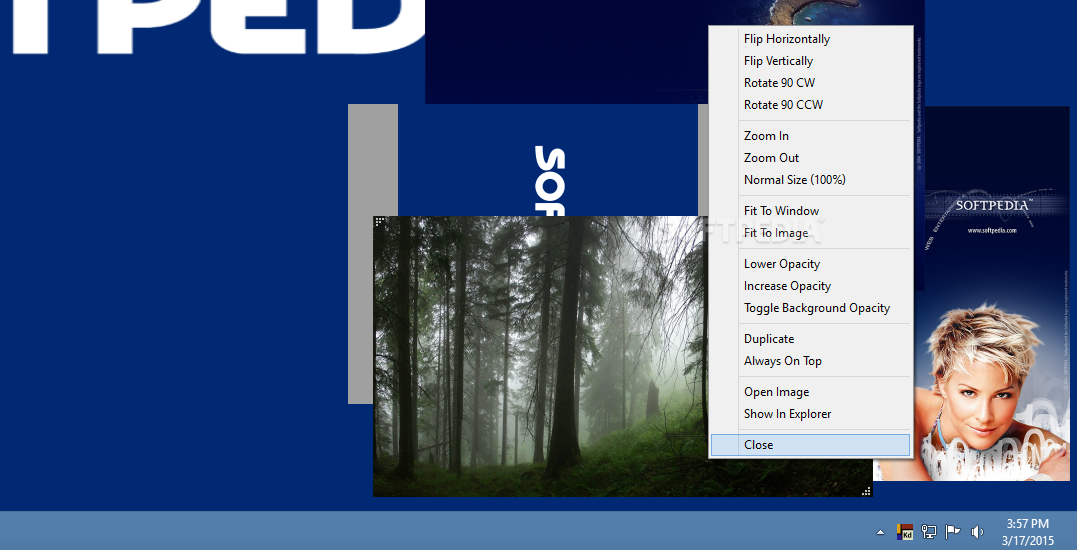Choose Duplicate from the menu
The height and width of the screenshot is (550, 1077).
(810, 339)
